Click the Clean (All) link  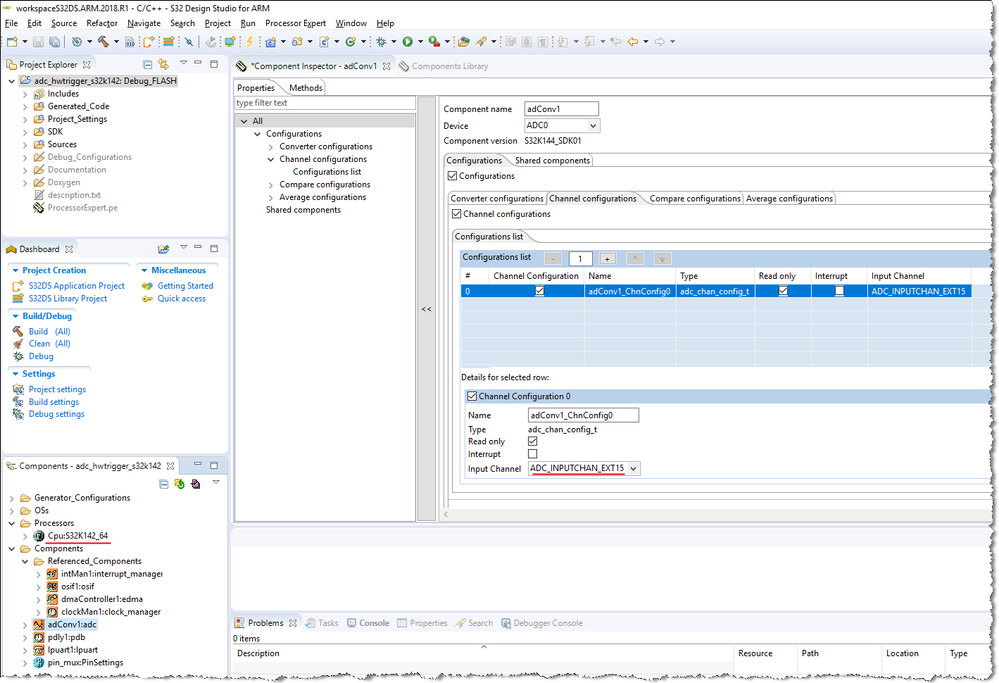(50, 343)
